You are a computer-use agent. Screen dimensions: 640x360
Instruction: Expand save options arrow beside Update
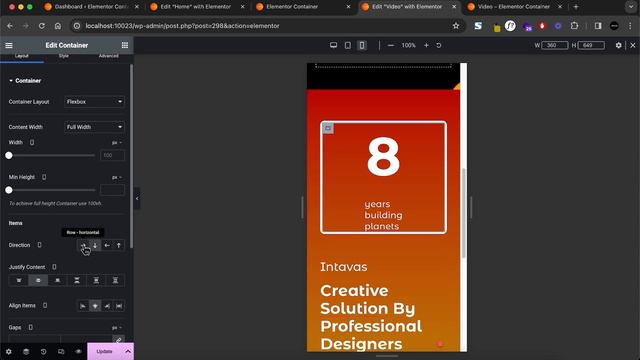click(128, 351)
